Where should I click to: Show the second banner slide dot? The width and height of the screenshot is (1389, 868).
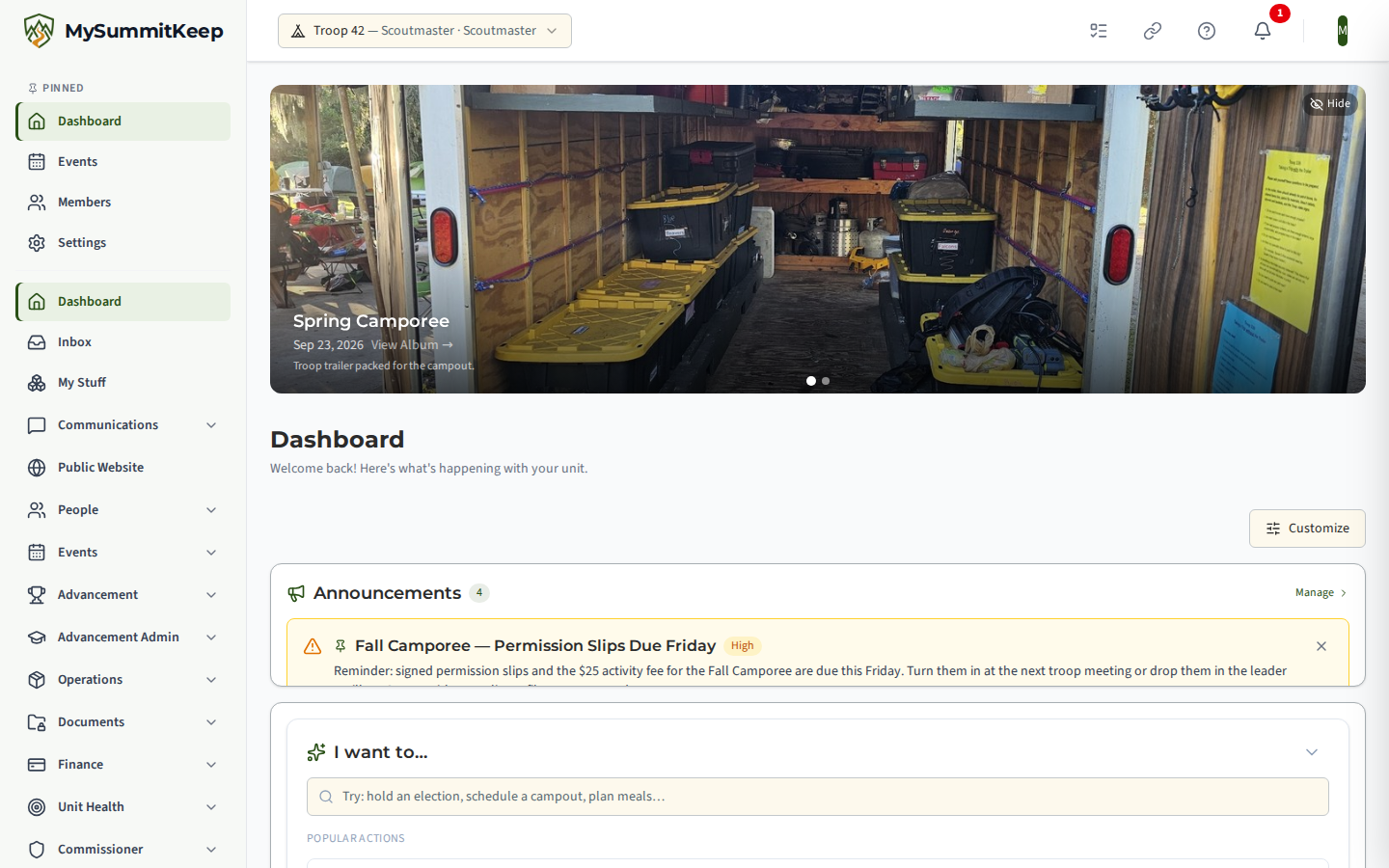pos(826,381)
